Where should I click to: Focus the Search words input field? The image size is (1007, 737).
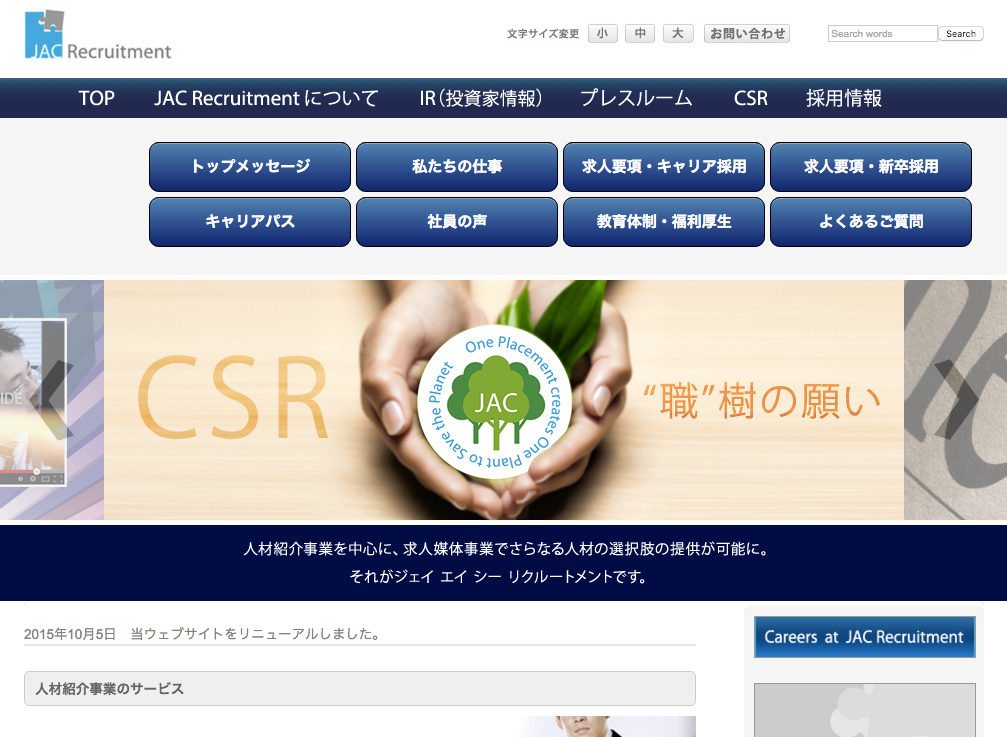point(882,33)
